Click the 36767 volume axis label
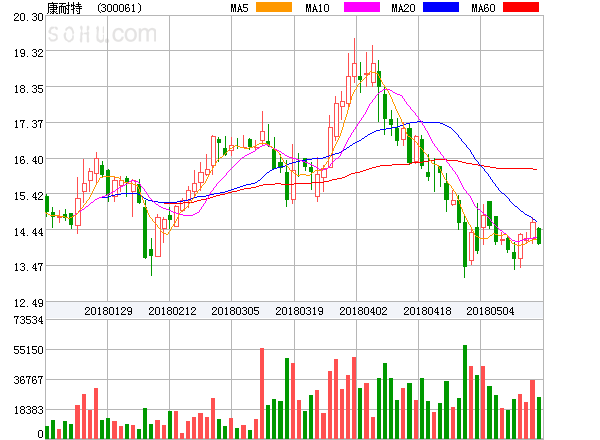 tap(29, 380)
